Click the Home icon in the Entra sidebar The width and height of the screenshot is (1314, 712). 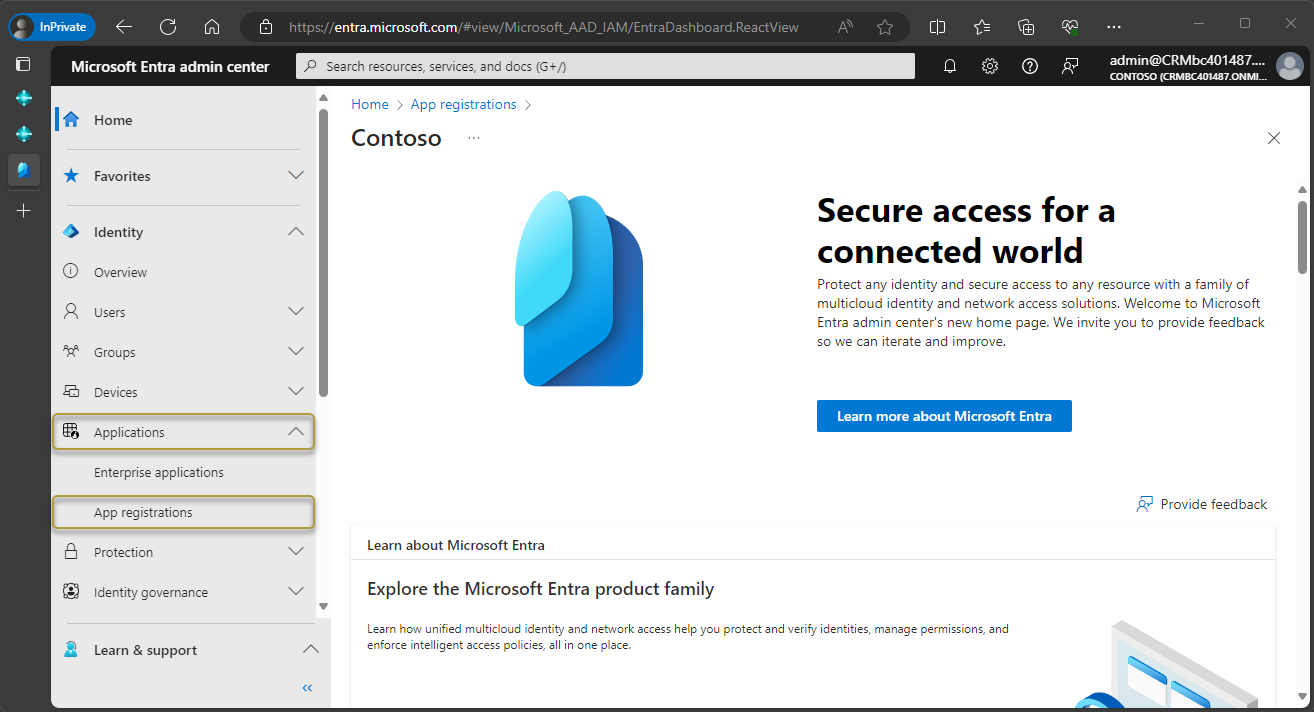[x=70, y=119]
